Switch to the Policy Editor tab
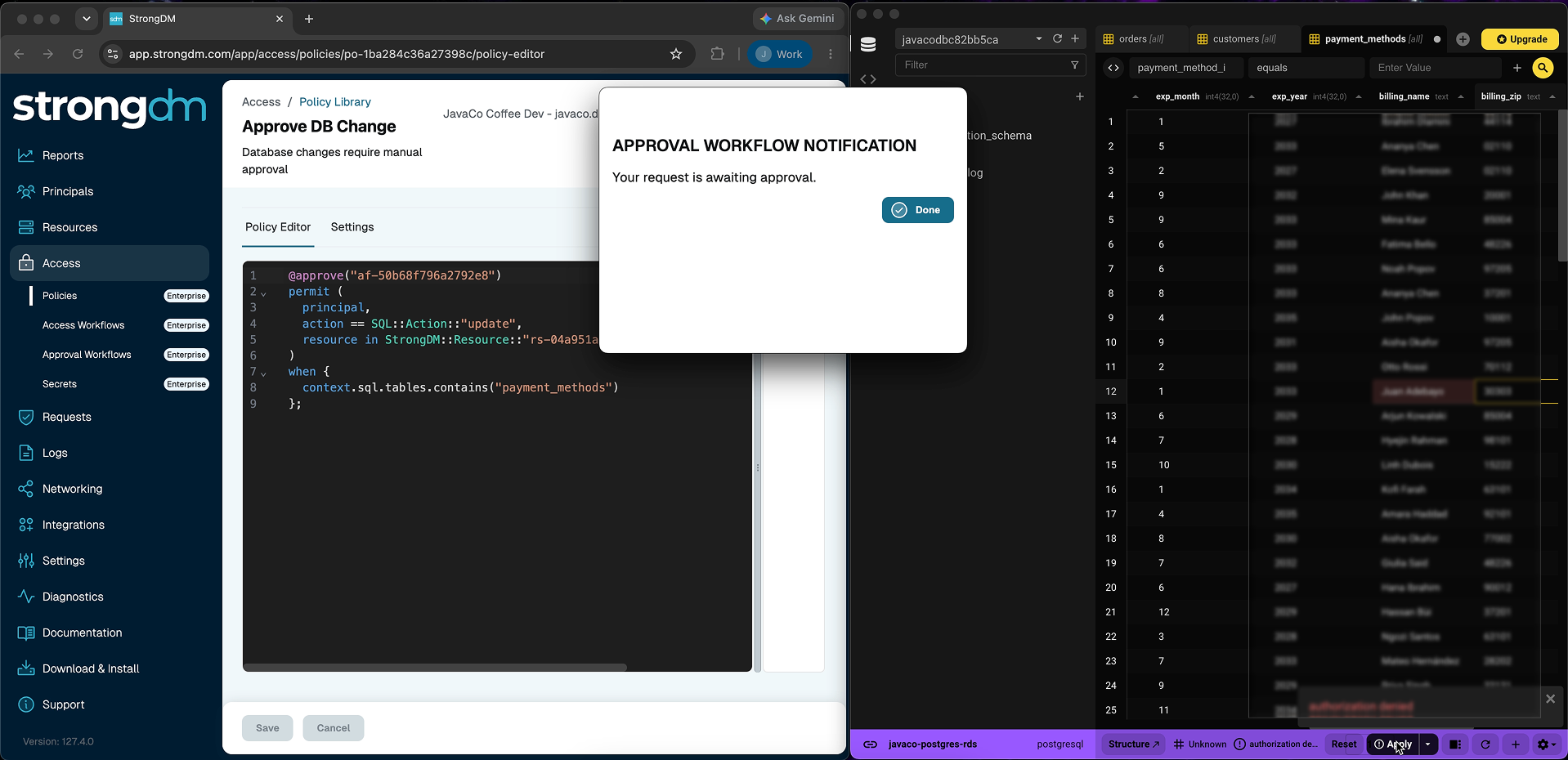Viewport: 1568px width, 760px height. pyautogui.click(x=278, y=227)
